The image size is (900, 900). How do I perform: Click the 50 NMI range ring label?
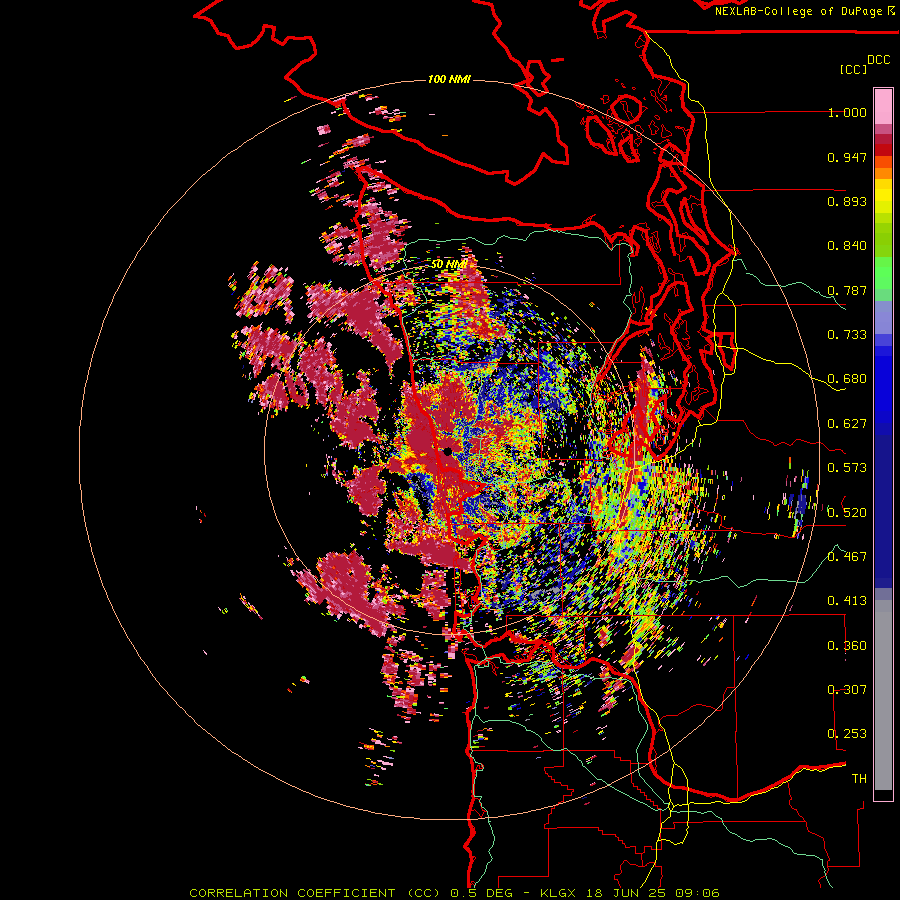tap(449, 264)
